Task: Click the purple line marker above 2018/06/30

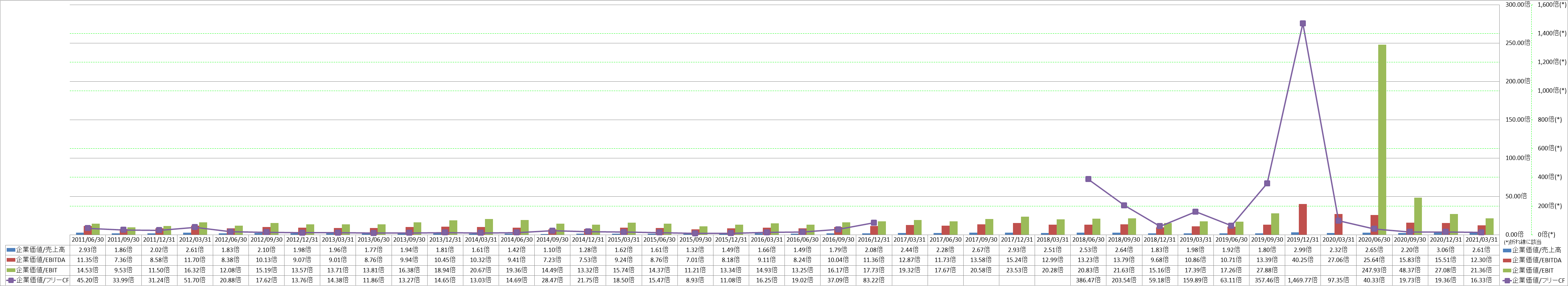Action: tap(1088, 179)
